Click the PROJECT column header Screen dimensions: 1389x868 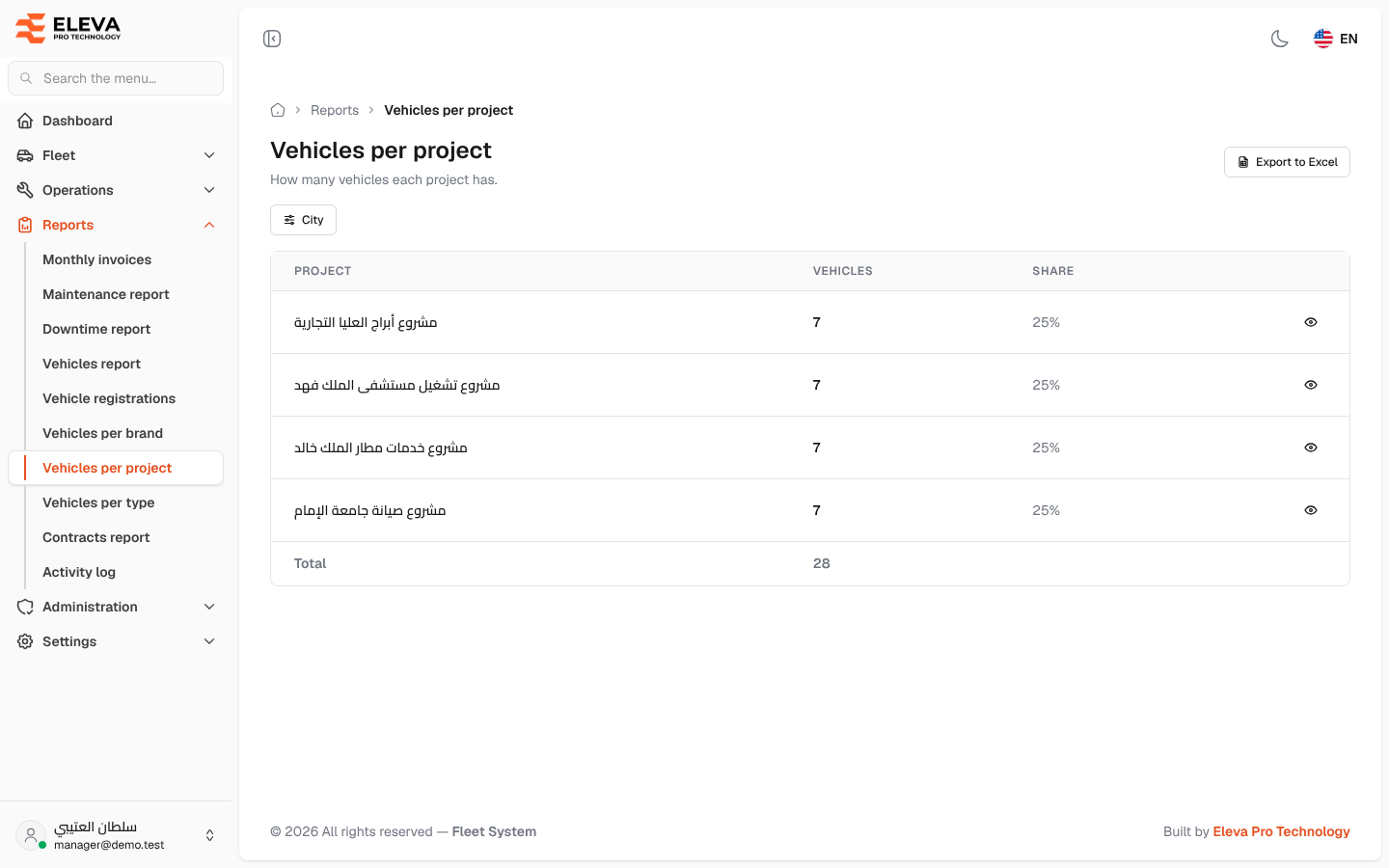coord(322,271)
